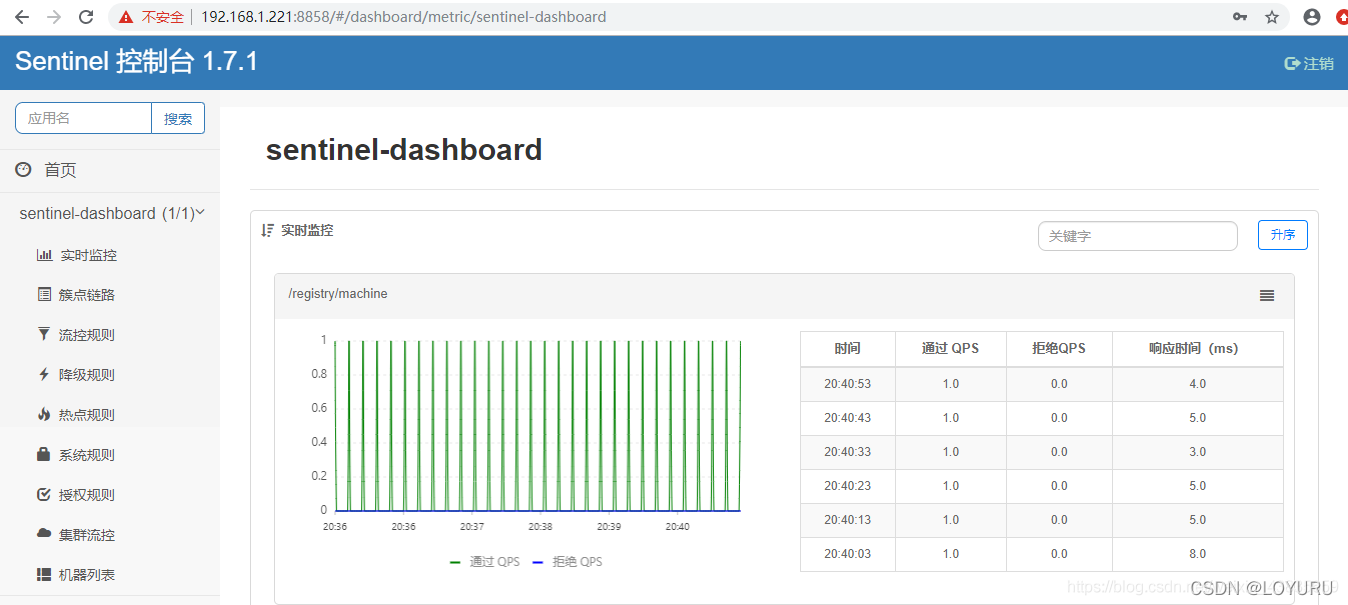Click 降级规则 lightning icon
The image size is (1348, 605).
point(43,374)
